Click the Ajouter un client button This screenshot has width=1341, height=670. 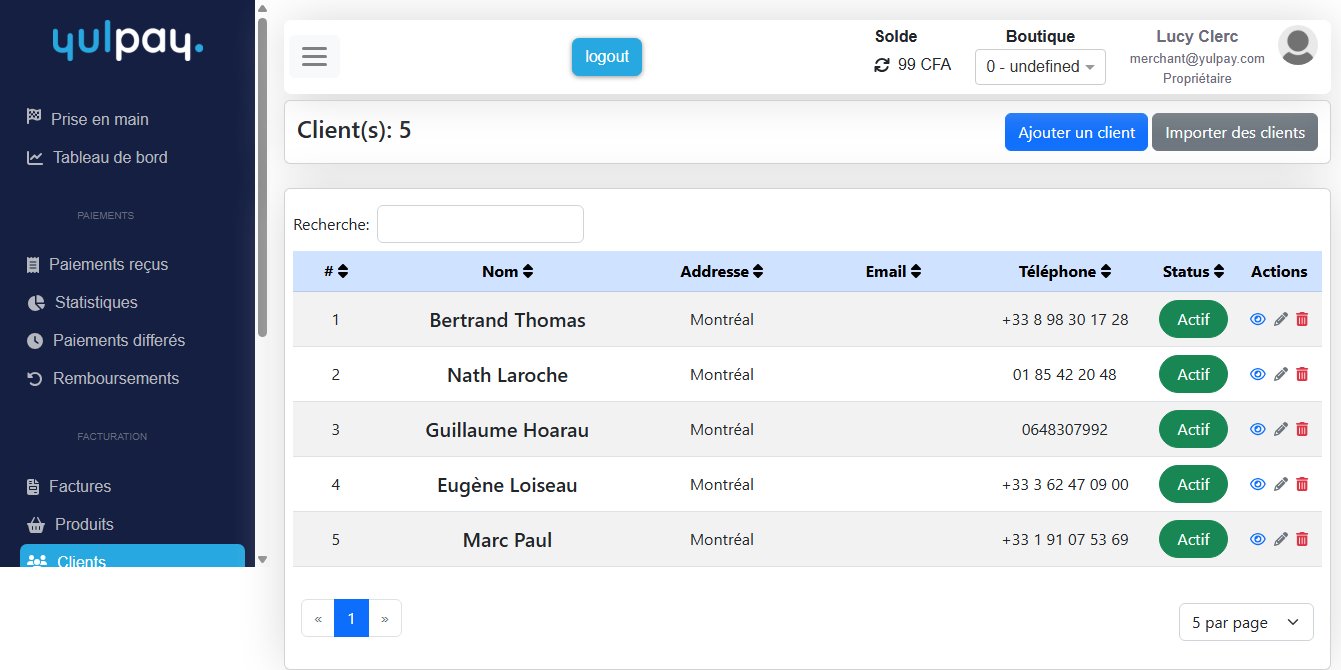(x=1075, y=132)
